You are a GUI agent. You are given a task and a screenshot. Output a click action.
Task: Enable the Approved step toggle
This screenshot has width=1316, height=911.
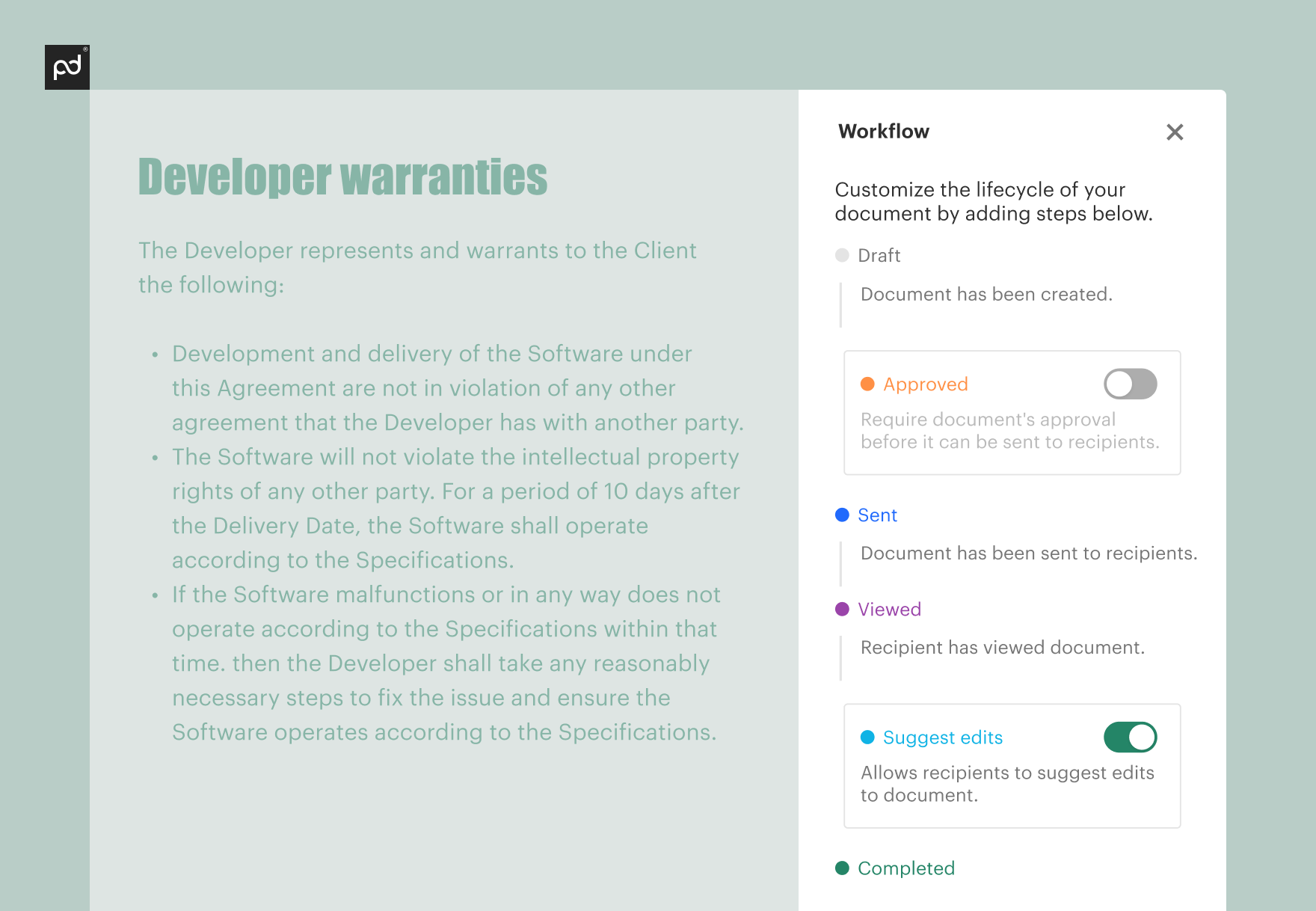[x=1130, y=384]
